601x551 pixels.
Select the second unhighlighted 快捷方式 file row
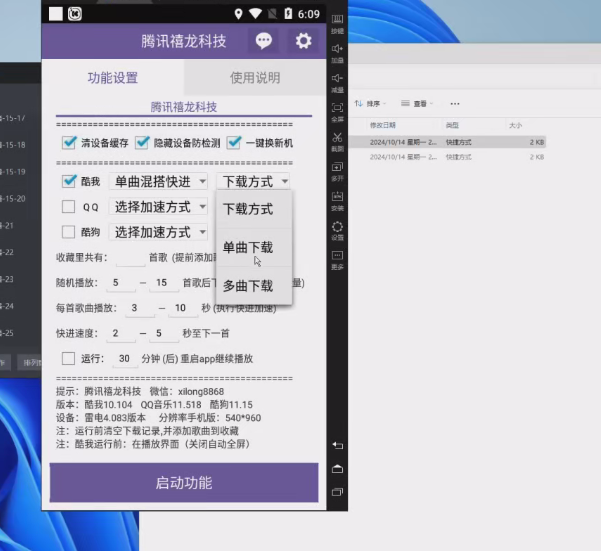click(447, 157)
